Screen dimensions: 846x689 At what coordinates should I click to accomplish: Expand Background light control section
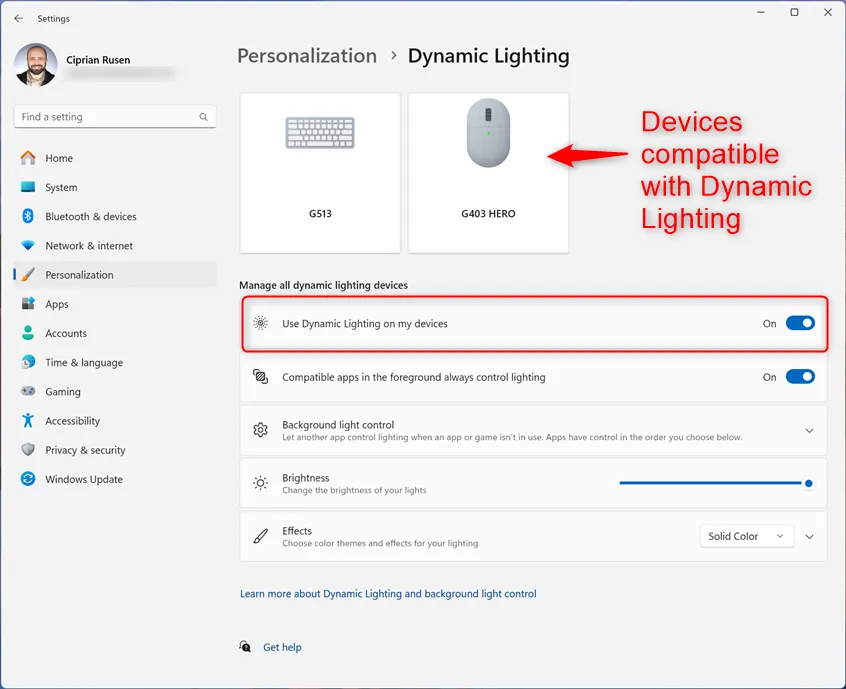(809, 431)
